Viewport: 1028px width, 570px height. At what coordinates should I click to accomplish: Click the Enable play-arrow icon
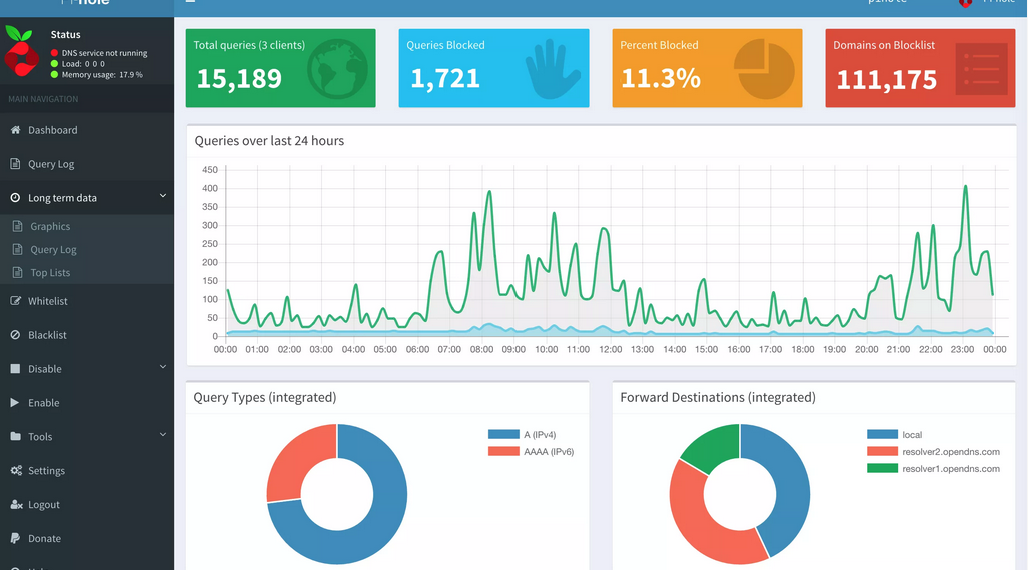pos(14,403)
